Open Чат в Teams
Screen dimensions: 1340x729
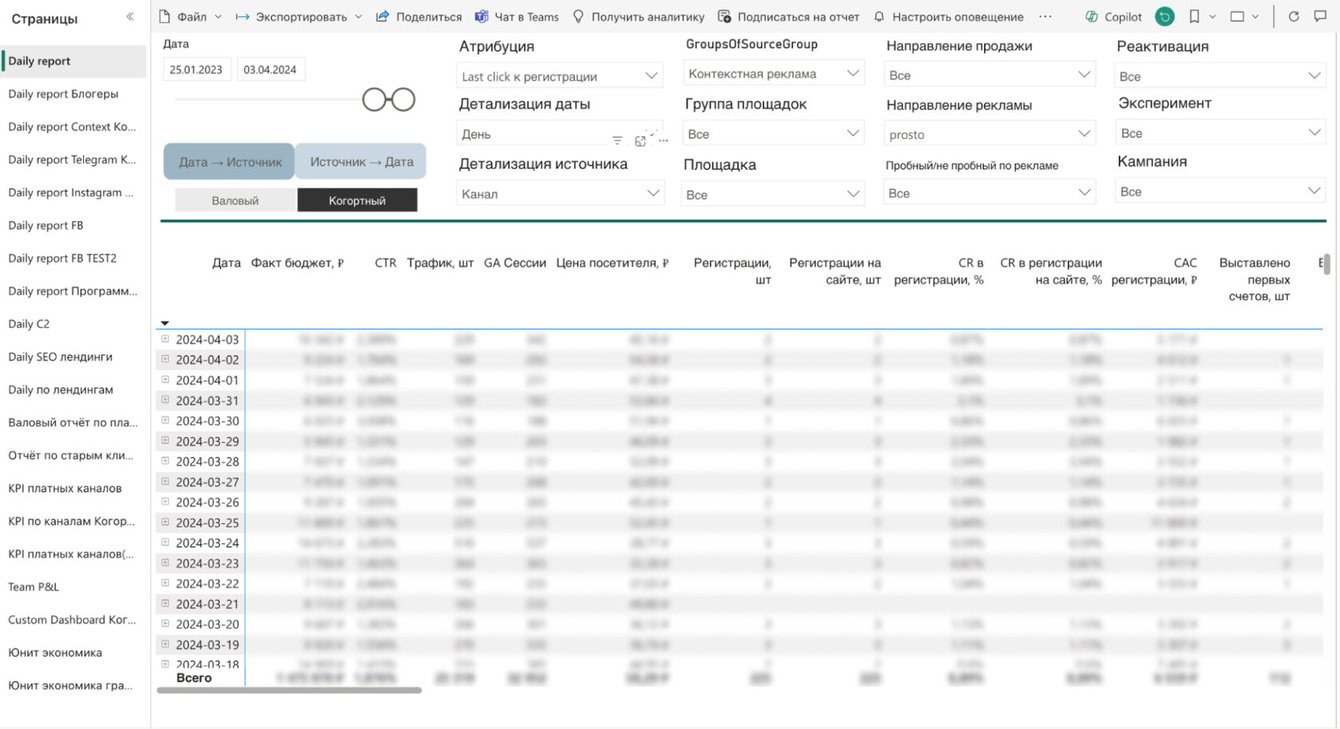517,17
